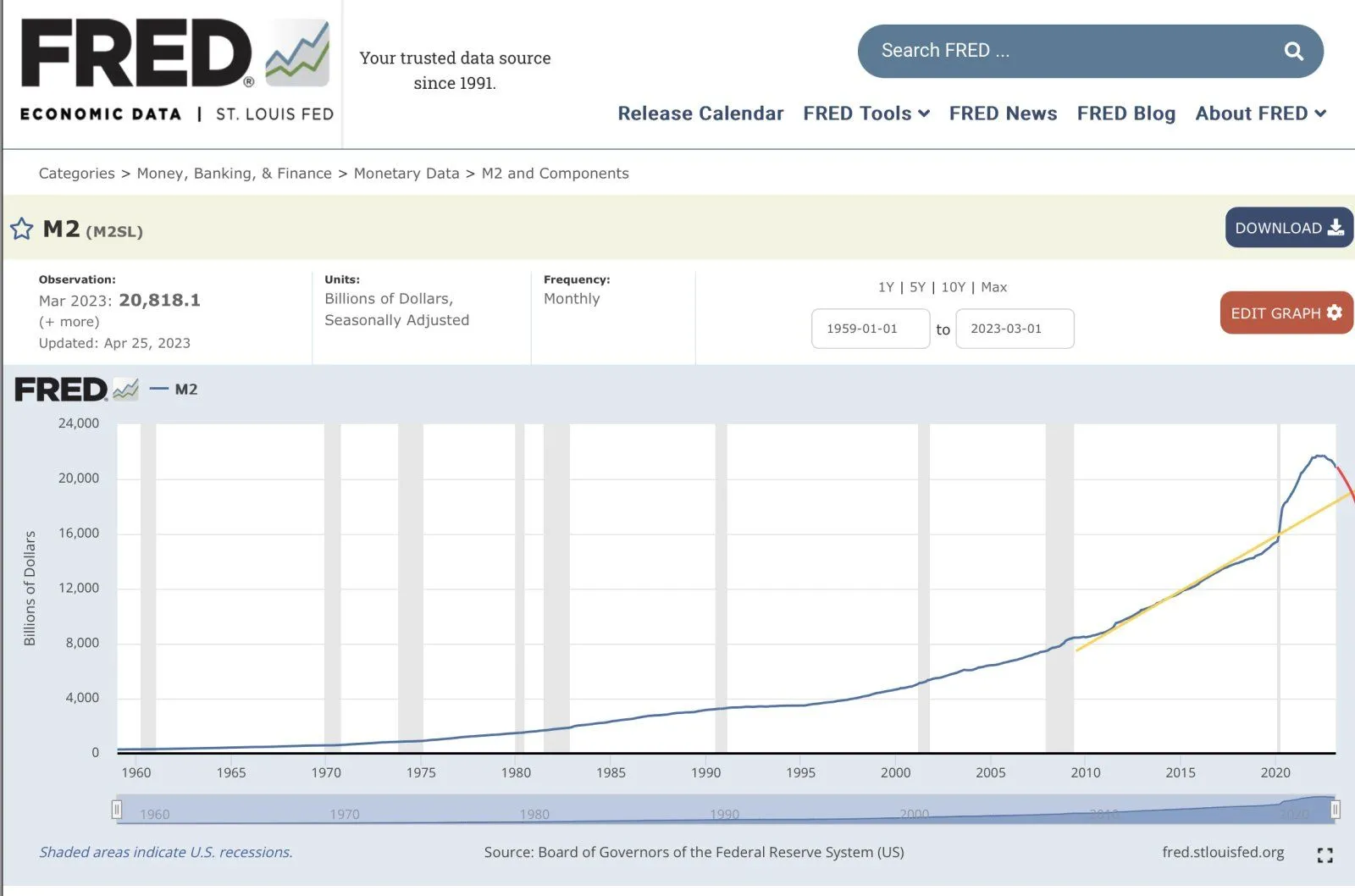This screenshot has width=1355, height=896.
Task: Expand the About FRED dropdown
Action: pos(1259,113)
